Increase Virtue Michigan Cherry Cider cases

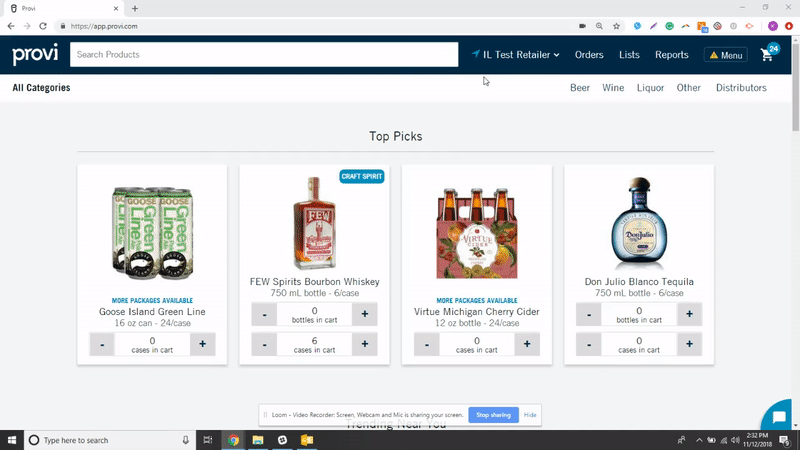(527, 344)
